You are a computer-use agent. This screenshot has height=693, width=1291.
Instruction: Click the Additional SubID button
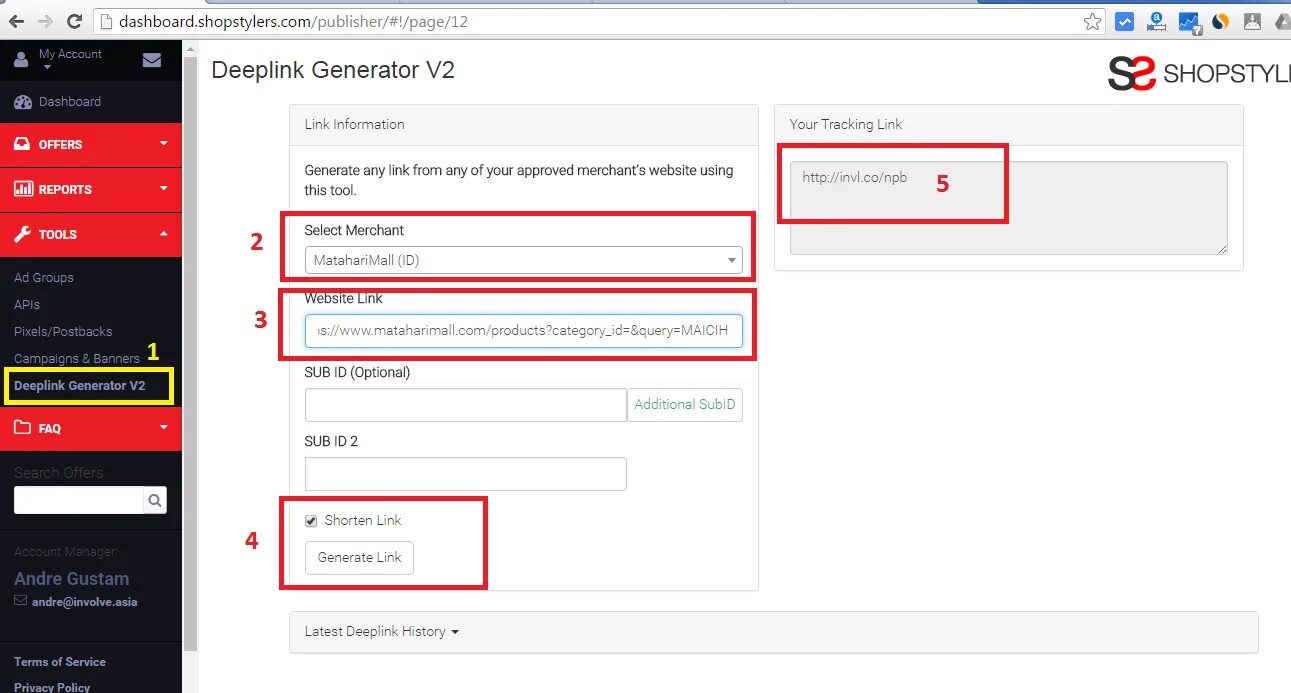[x=685, y=404]
